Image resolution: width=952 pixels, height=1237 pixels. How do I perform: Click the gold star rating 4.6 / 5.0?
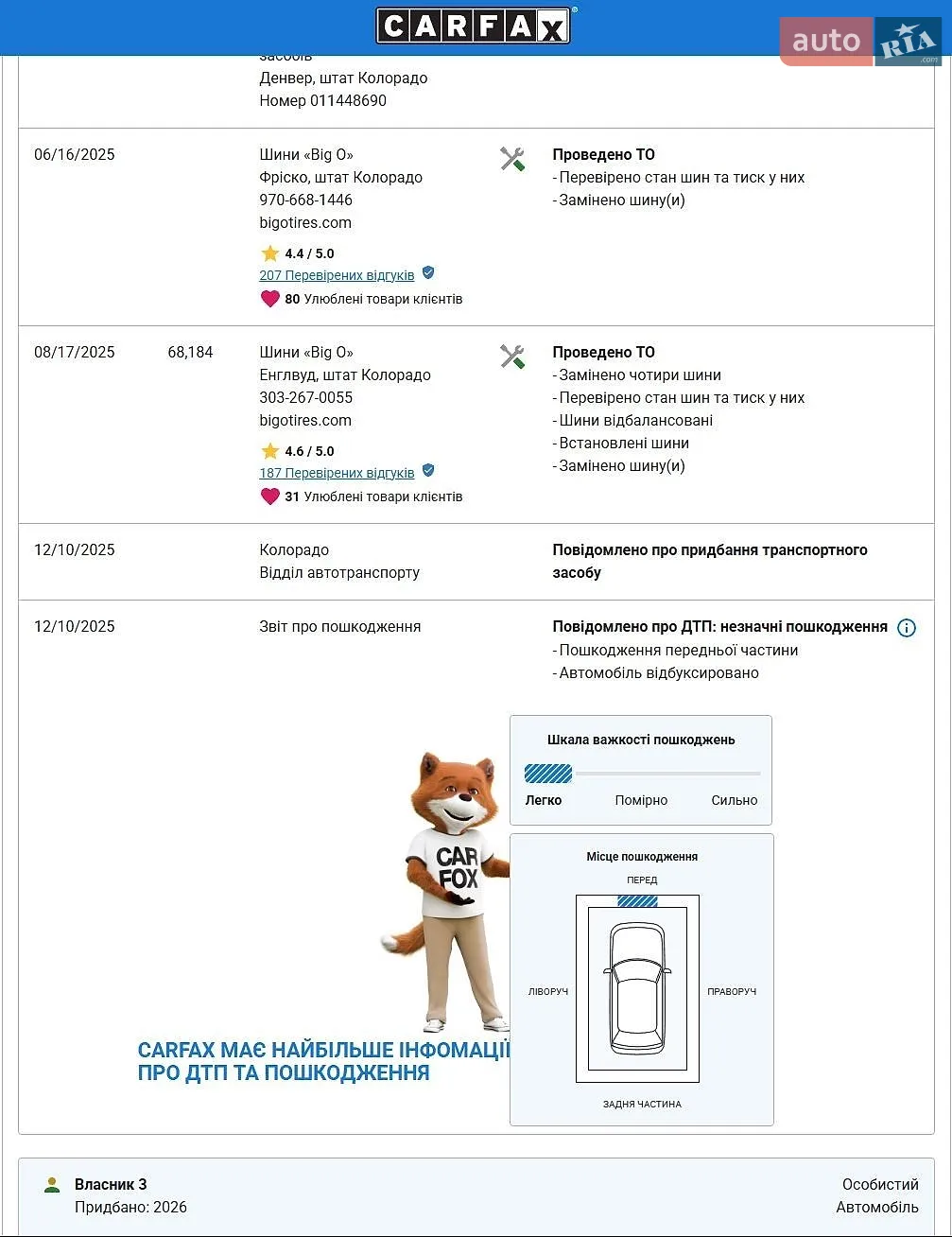tap(270, 451)
